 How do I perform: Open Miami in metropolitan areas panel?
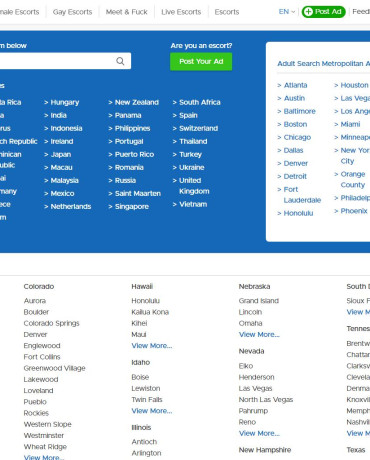pyautogui.click(x=350, y=124)
